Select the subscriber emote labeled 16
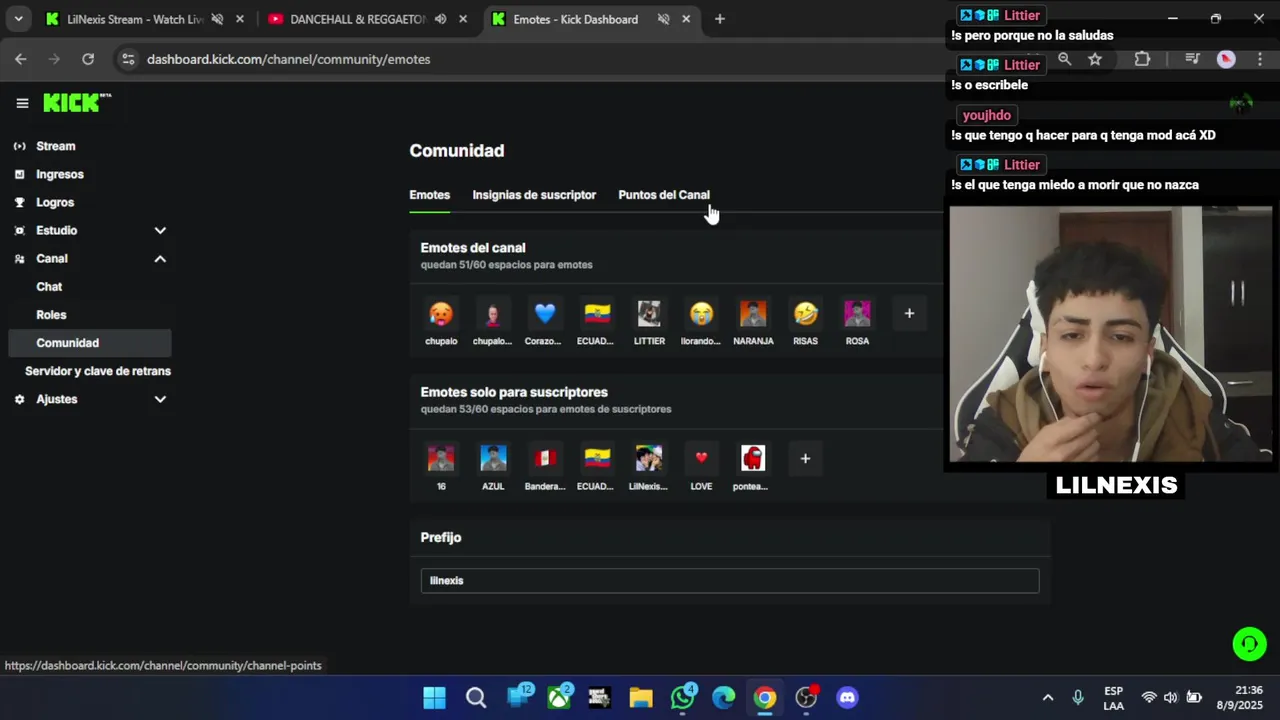Screen dimensions: 1280x720 tap(441, 459)
